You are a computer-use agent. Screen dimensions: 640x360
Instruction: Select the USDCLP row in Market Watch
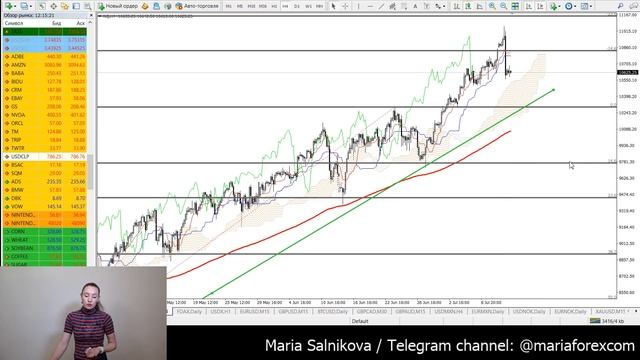tap(44, 157)
